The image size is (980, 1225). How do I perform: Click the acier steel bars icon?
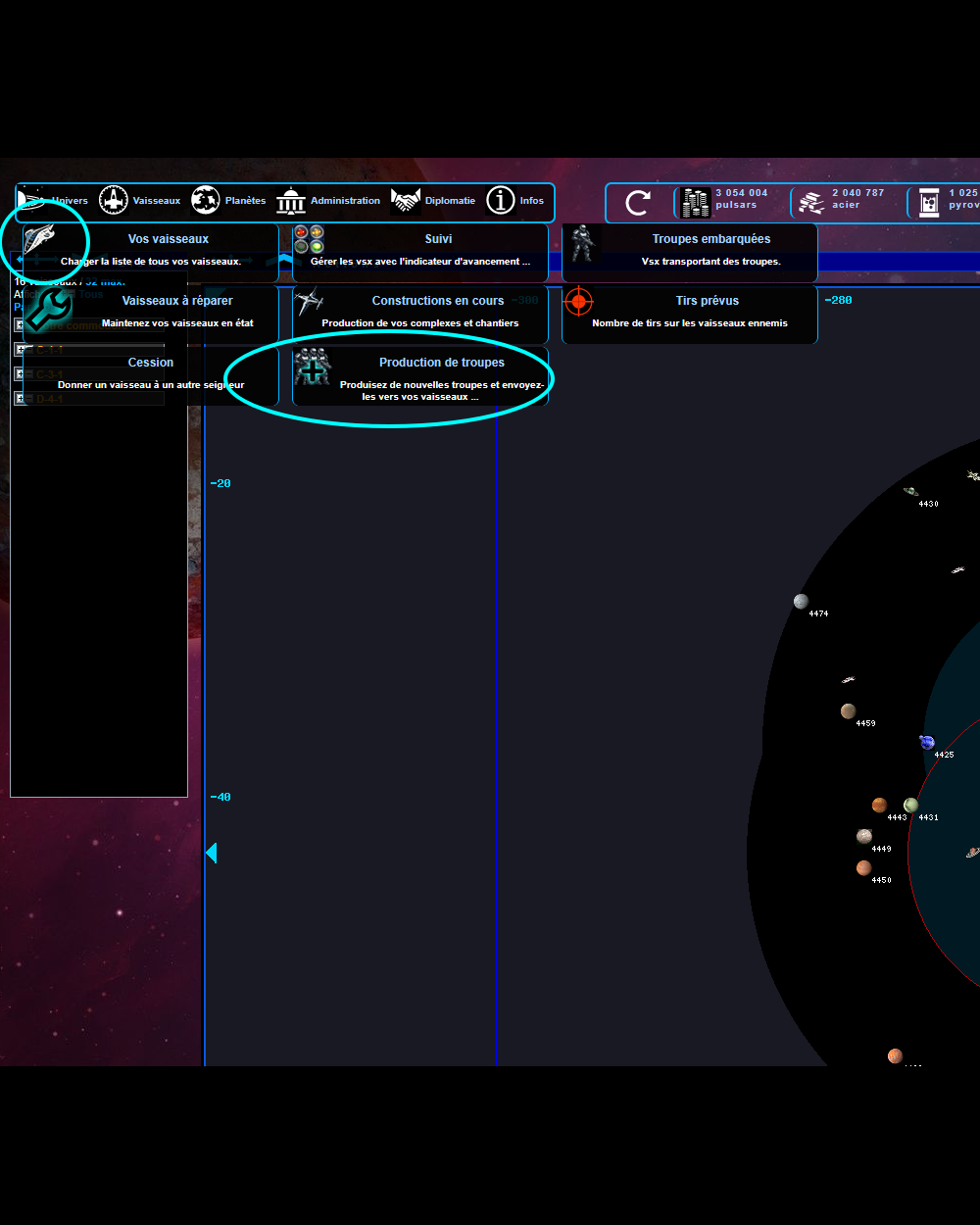tap(811, 203)
